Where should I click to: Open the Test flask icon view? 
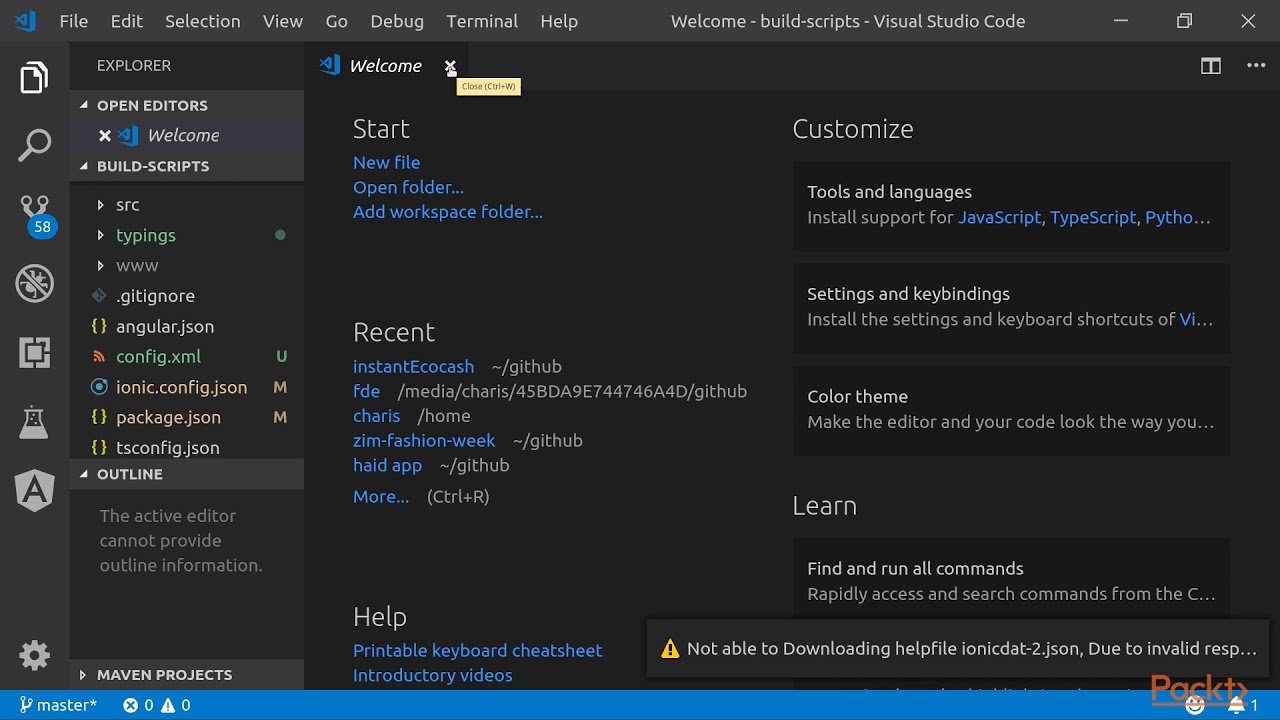point(34,422)
